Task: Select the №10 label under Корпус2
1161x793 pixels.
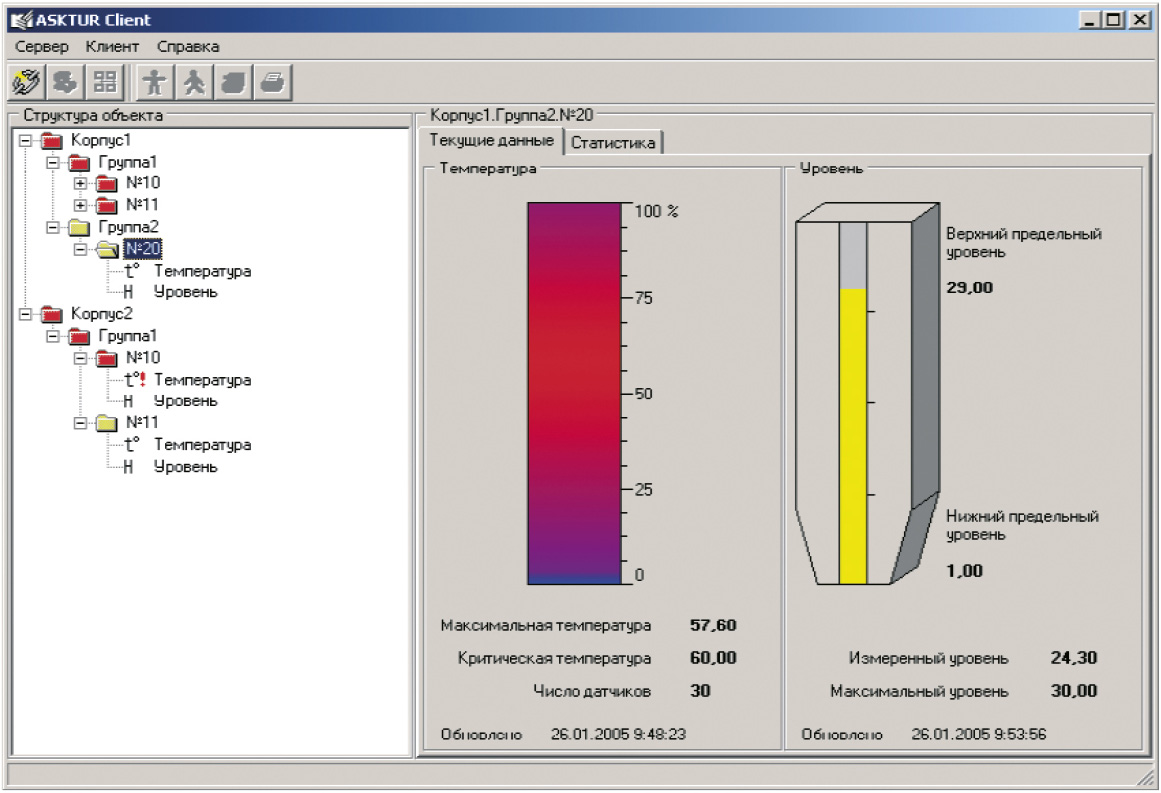Action: [x=143, y=358]
